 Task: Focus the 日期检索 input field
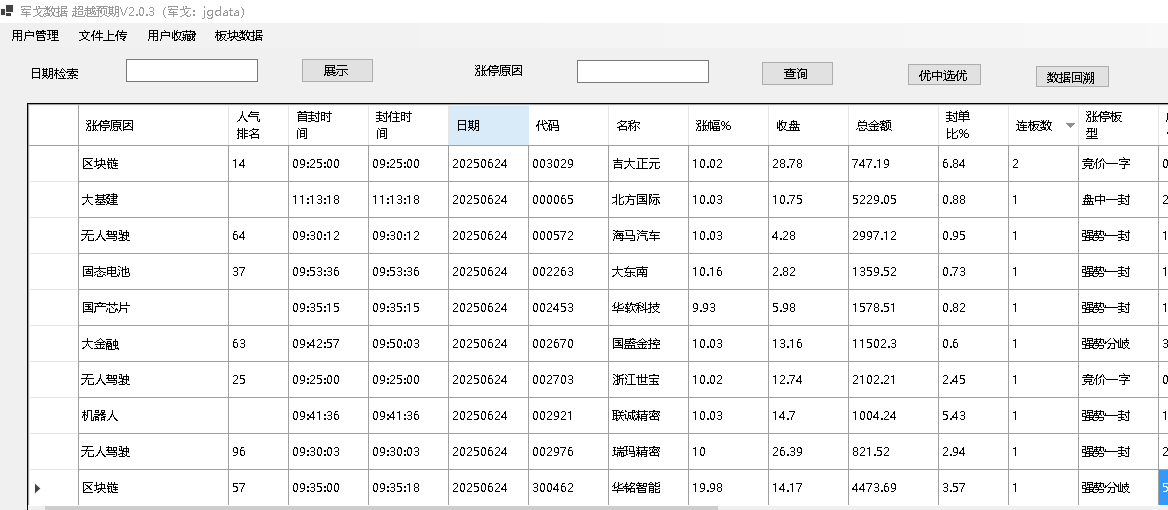tap(191, 71)
